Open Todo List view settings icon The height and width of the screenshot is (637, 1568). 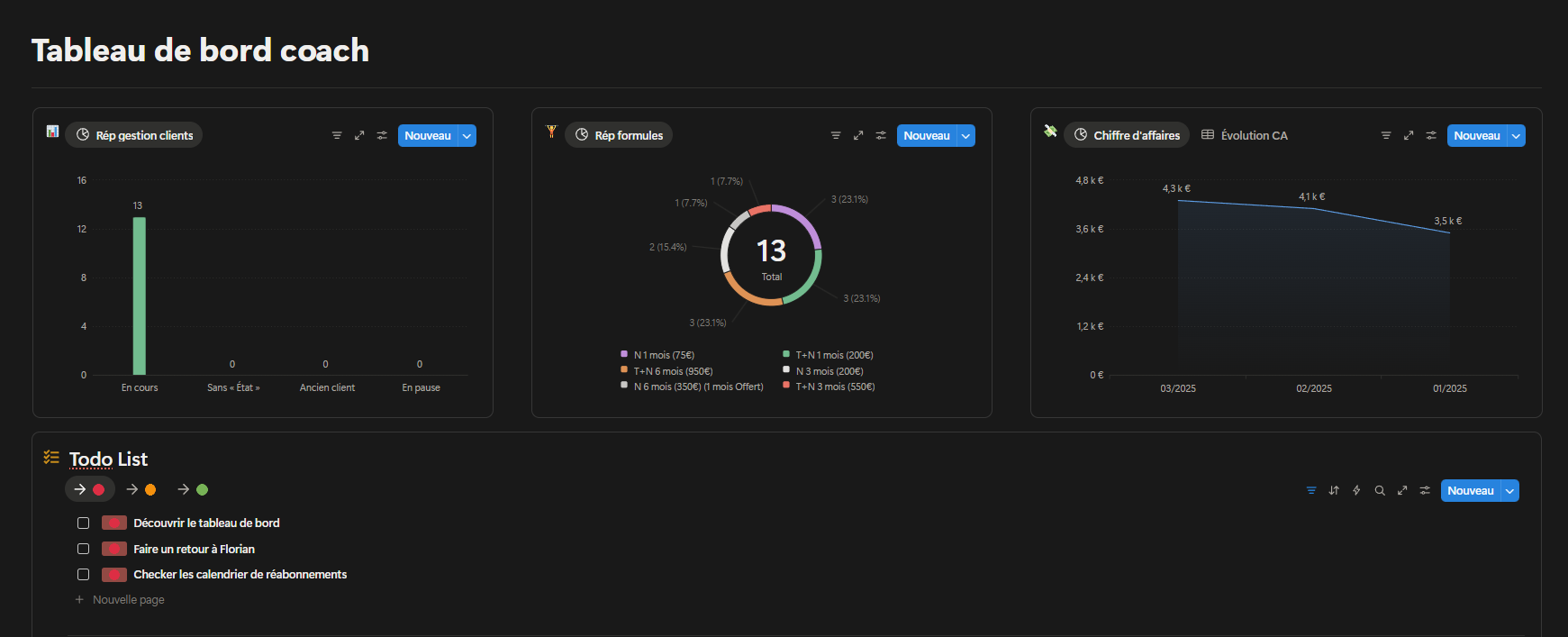pos(1425,490)
